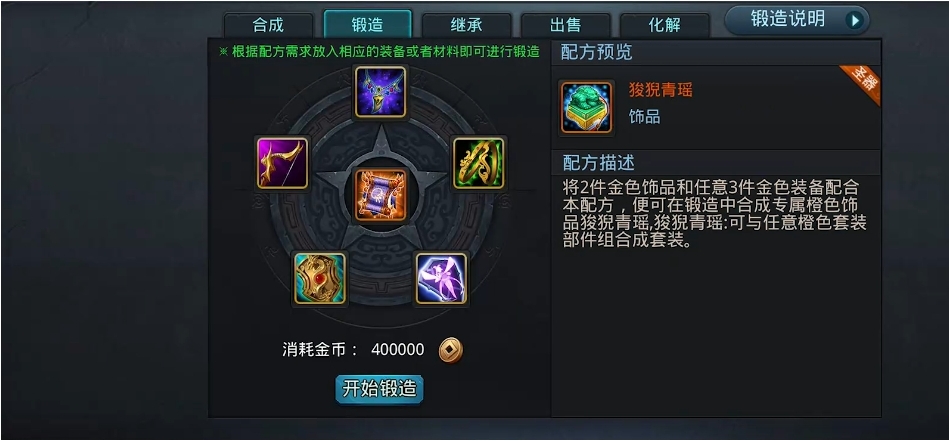Image resolution: width=949 pixels, height=441 pixels.
Task: Open the 锻造说明 help panel
Action: point(796,21)
